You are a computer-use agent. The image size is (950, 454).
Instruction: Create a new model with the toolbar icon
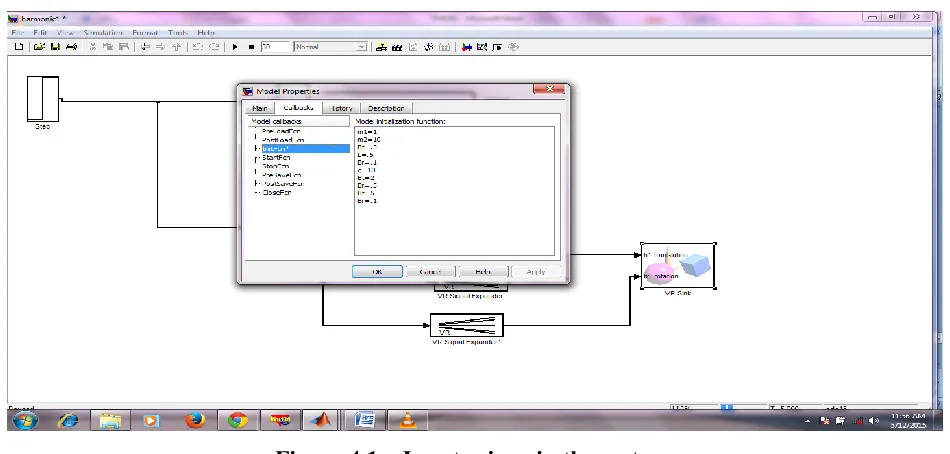point(19,47)
